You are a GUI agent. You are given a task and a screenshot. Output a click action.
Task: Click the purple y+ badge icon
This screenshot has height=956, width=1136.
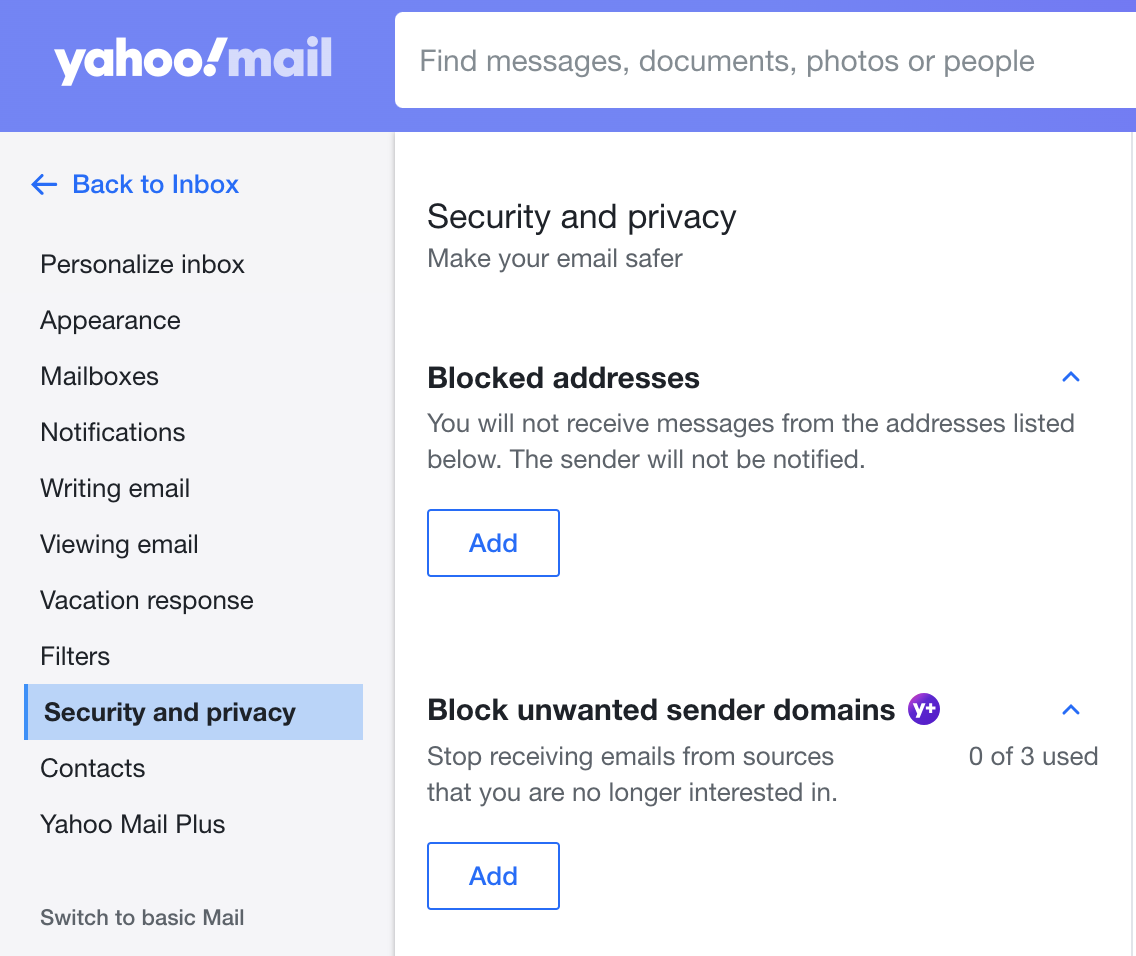924,709
